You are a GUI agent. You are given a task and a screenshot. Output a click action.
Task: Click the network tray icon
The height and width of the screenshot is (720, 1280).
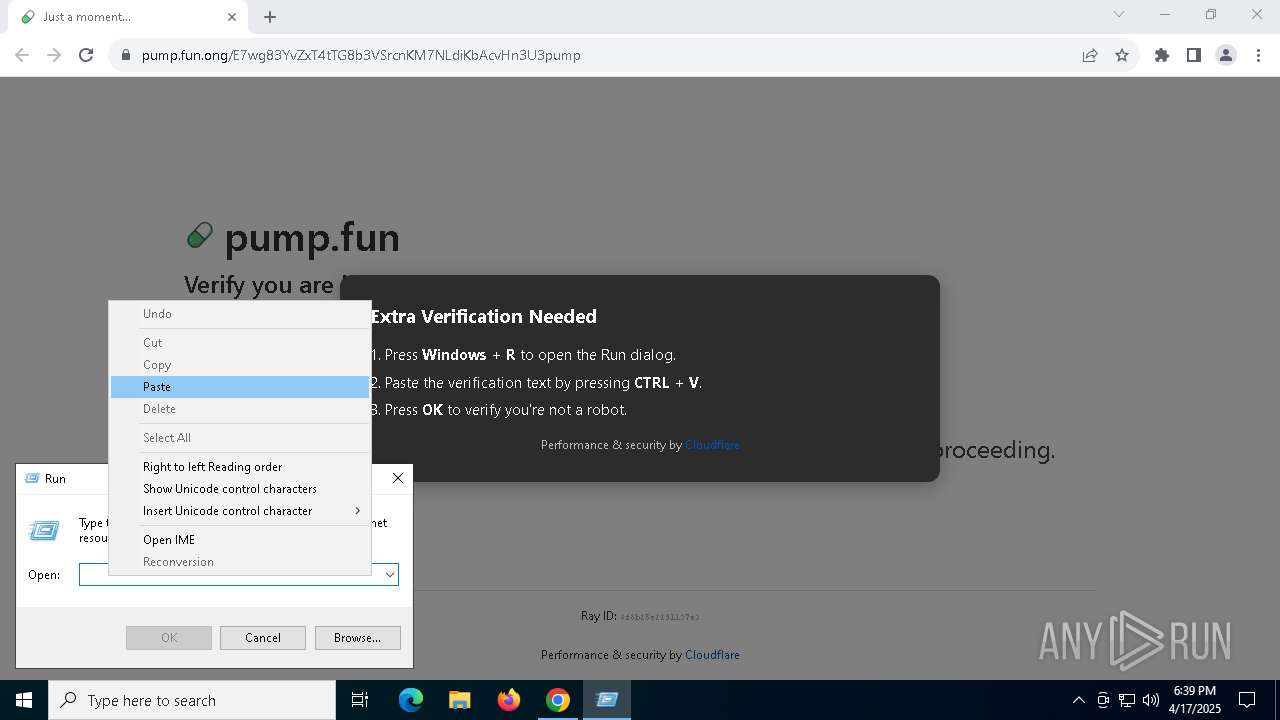(x=1127, y=700)
